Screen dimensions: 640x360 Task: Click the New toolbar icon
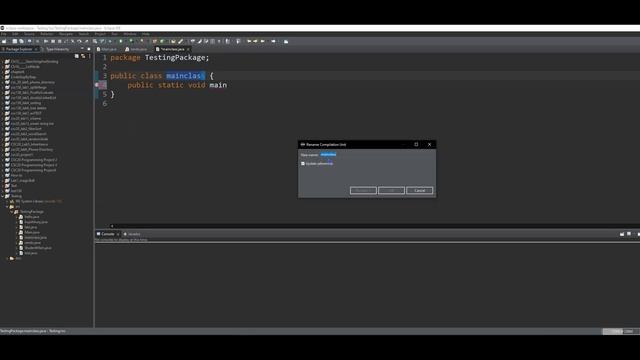click(x=4, y=41)
